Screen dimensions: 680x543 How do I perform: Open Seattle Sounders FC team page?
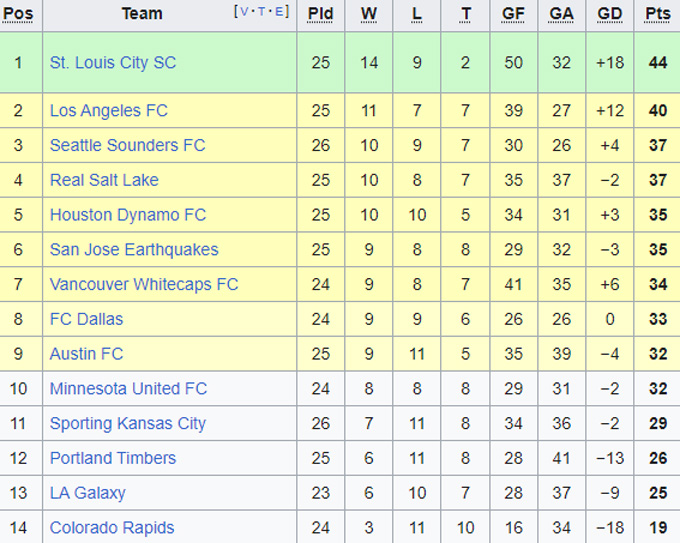pyautogui.click(x=127, y=145)
